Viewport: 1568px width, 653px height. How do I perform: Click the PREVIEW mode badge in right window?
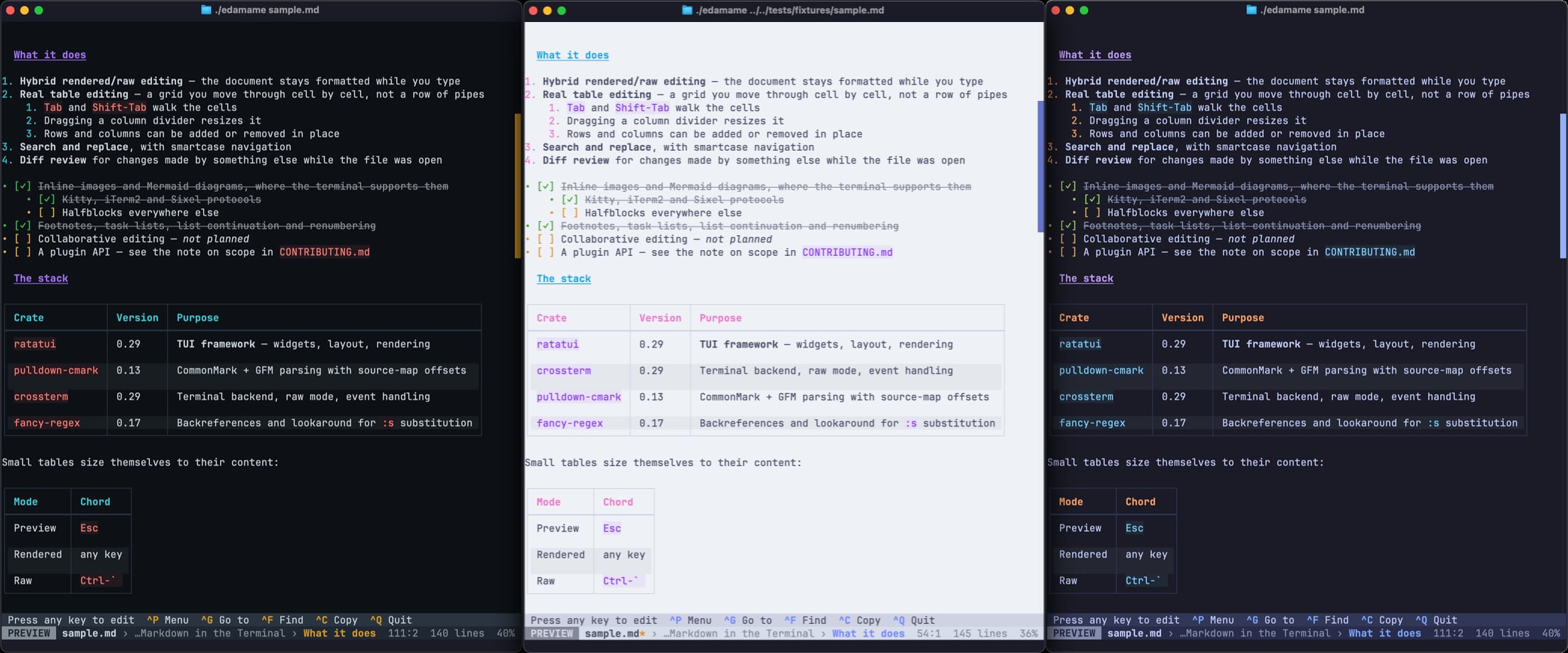pyautogui.click(x=1074, y=633)
